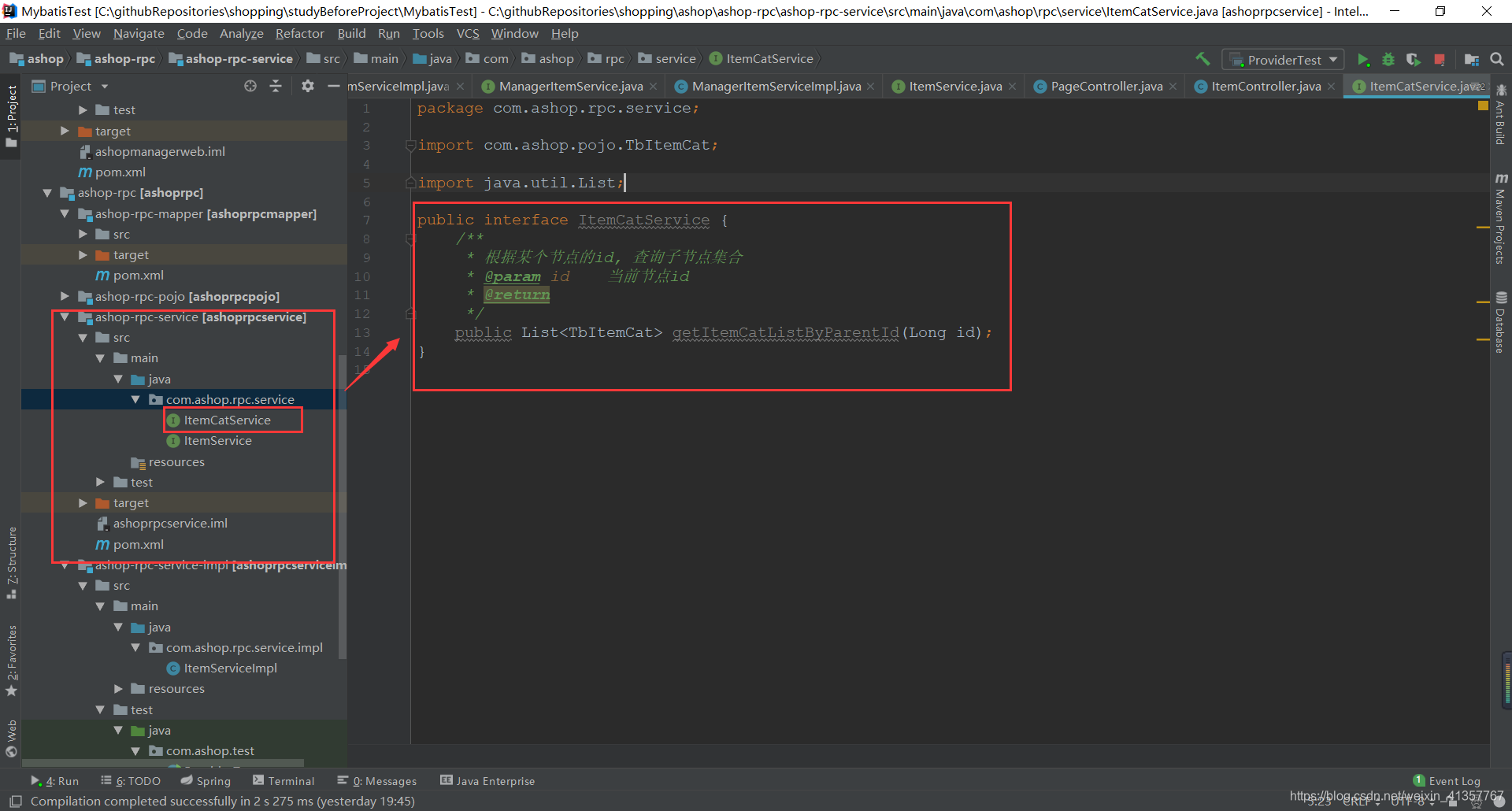Collapse the ashop-rpc module node
Viewport: 1512px width, 811px height.
(47, 193)
